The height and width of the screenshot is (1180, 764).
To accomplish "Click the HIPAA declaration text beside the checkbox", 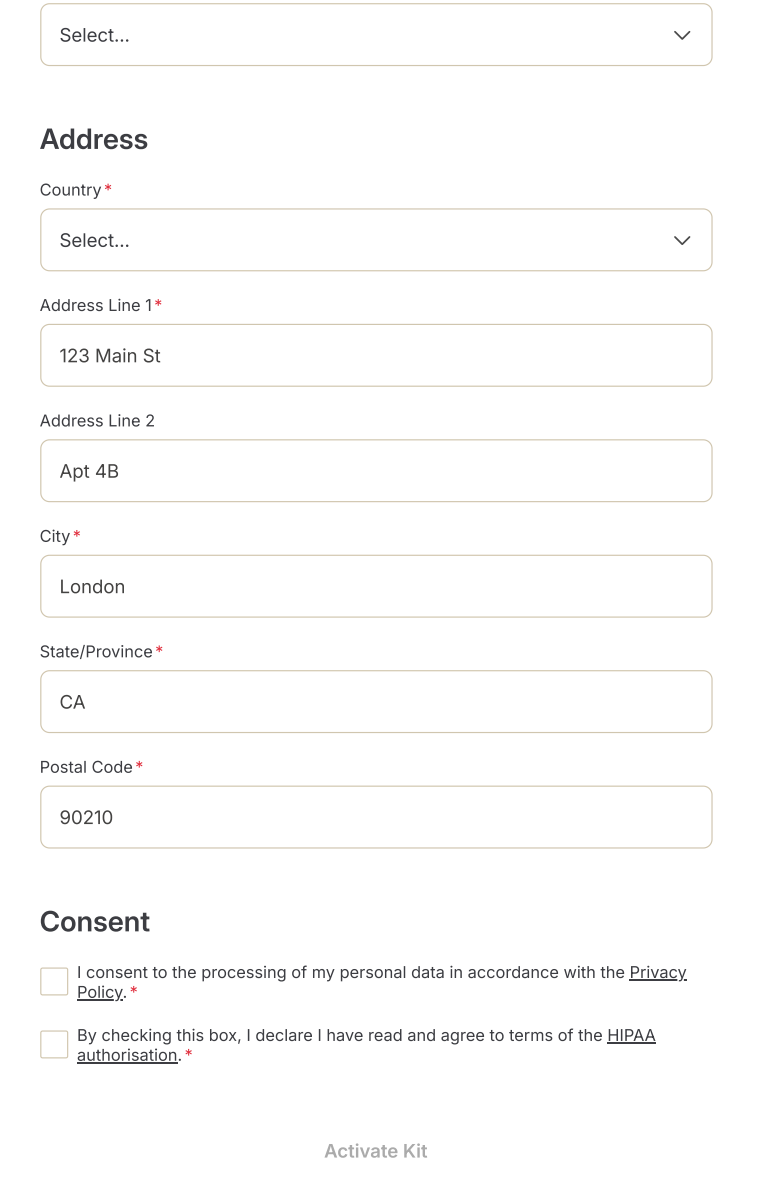I will click(340, 1035).
